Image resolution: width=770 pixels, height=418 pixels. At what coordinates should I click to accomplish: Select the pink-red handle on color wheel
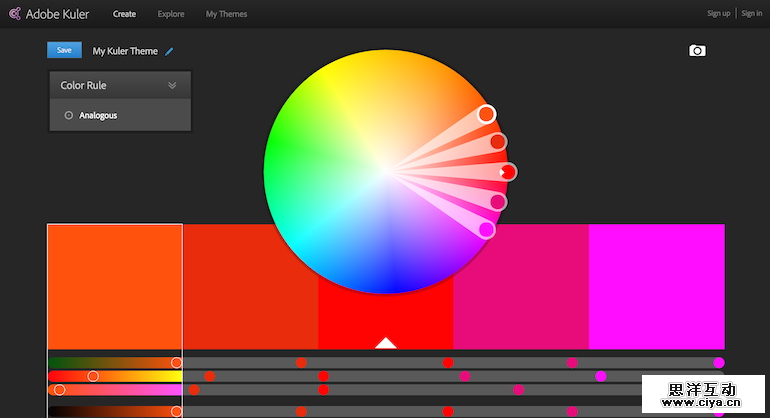pyautogui.click(x=498, y=202)
